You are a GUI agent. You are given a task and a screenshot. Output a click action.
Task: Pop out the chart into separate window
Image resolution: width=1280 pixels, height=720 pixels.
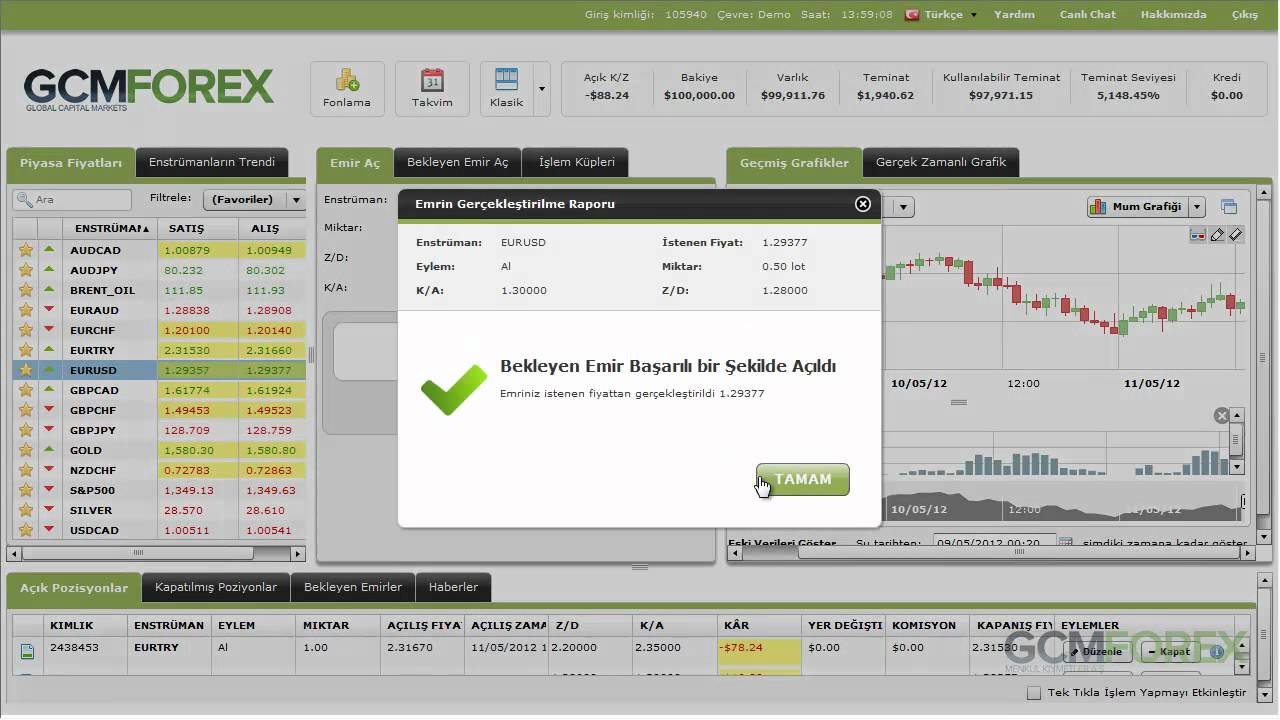pyautogui.click(x=1229, y=207)
